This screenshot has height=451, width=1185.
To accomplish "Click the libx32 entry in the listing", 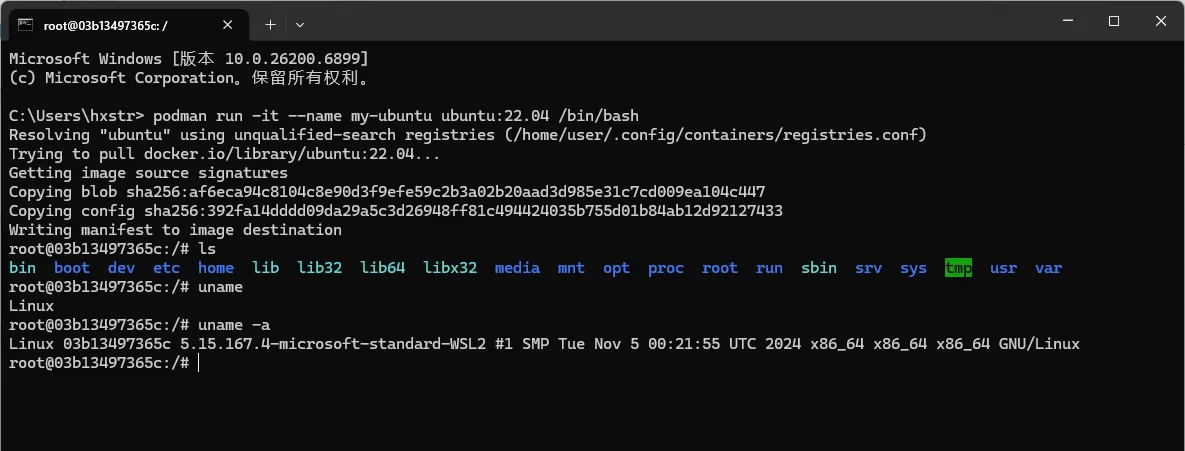I will [x=450, y=268].
